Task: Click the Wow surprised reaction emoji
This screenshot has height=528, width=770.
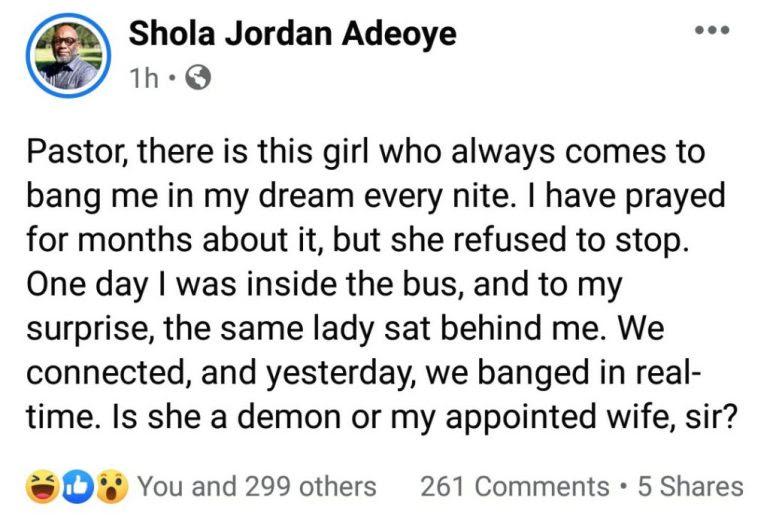Action: [112, 487]
